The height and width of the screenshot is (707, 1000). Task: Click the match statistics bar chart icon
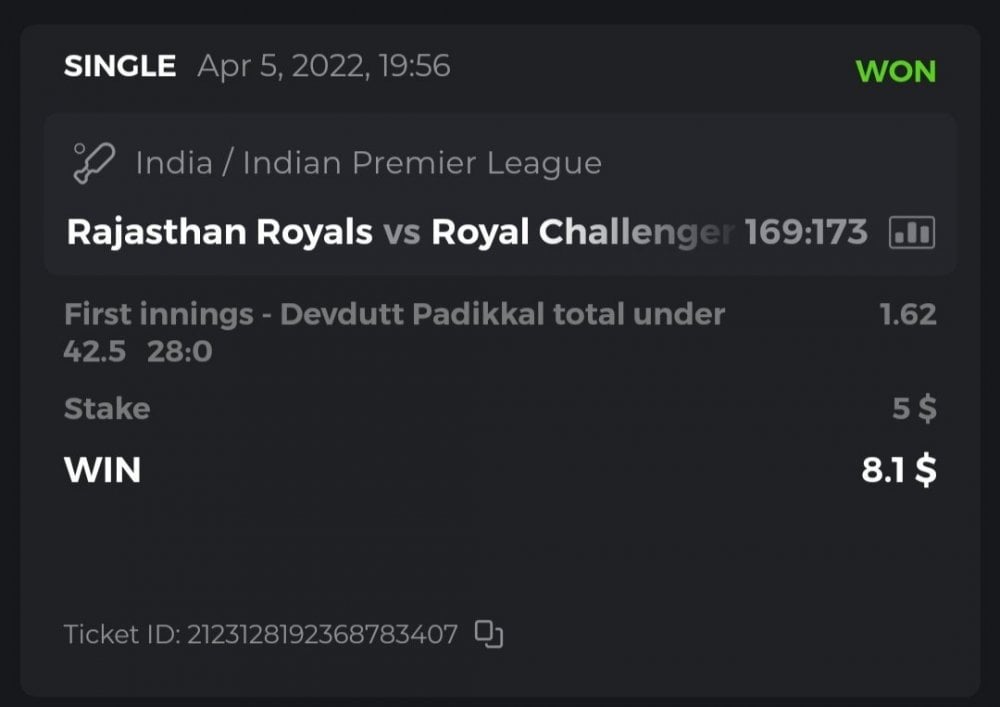click(911, 233)
